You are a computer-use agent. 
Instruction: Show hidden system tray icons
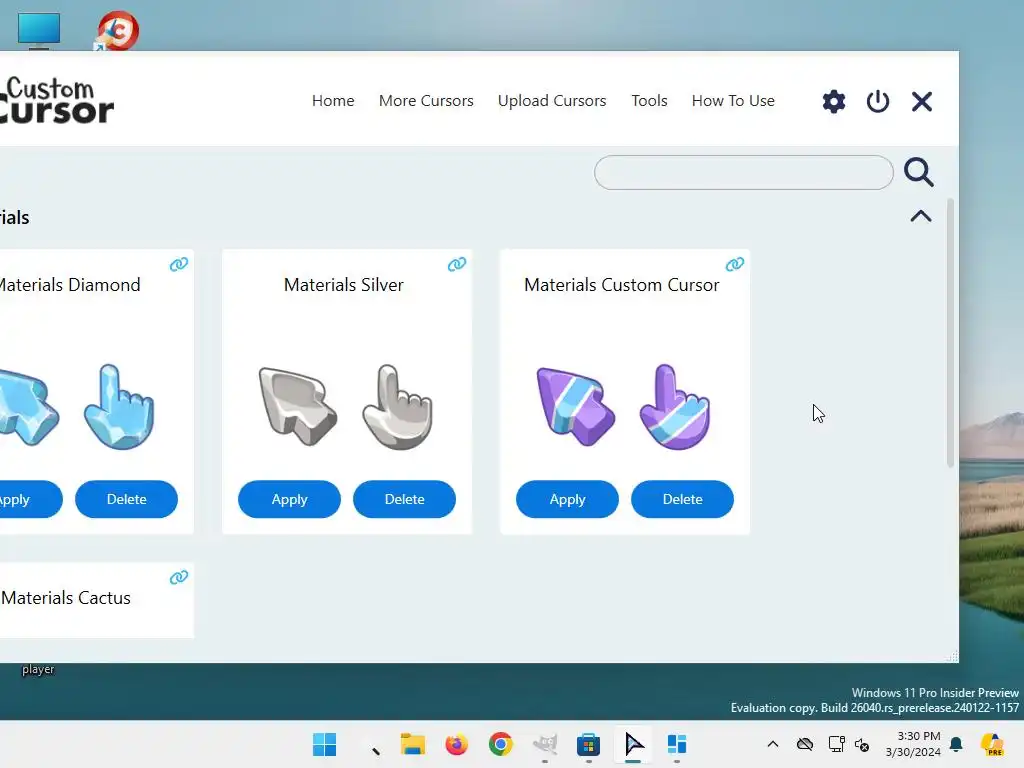773,744
